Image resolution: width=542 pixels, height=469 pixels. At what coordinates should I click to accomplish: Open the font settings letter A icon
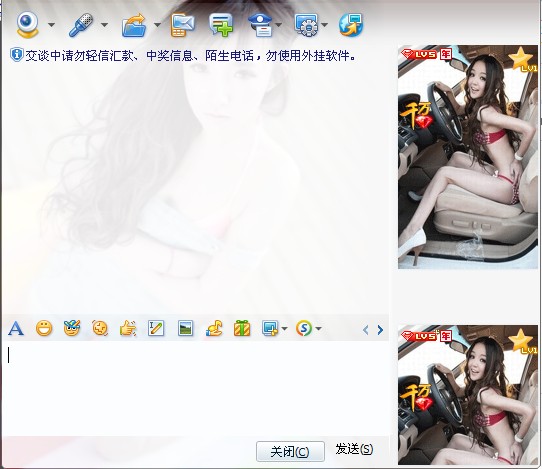coord(16,328)
